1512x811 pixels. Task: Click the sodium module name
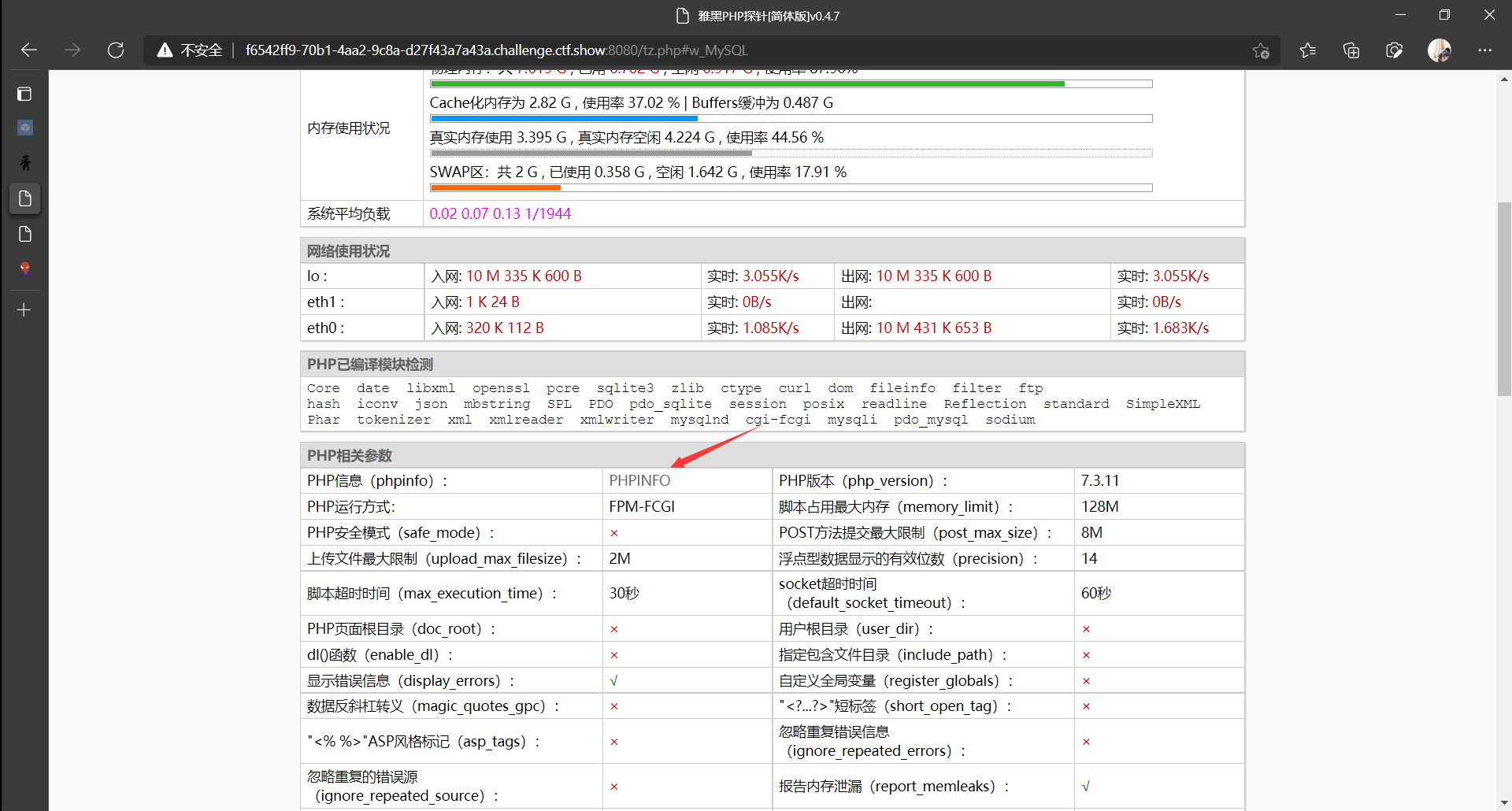coord(1010,420)
